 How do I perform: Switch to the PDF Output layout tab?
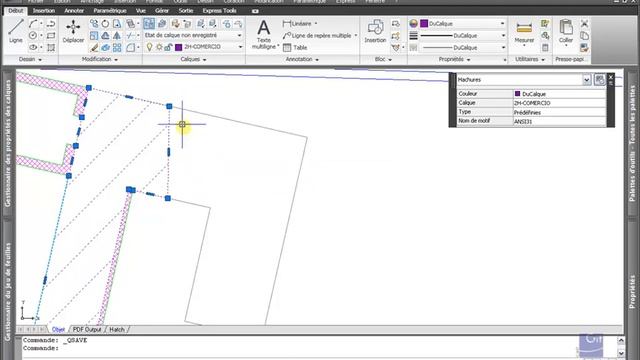(x=87, y=329)
